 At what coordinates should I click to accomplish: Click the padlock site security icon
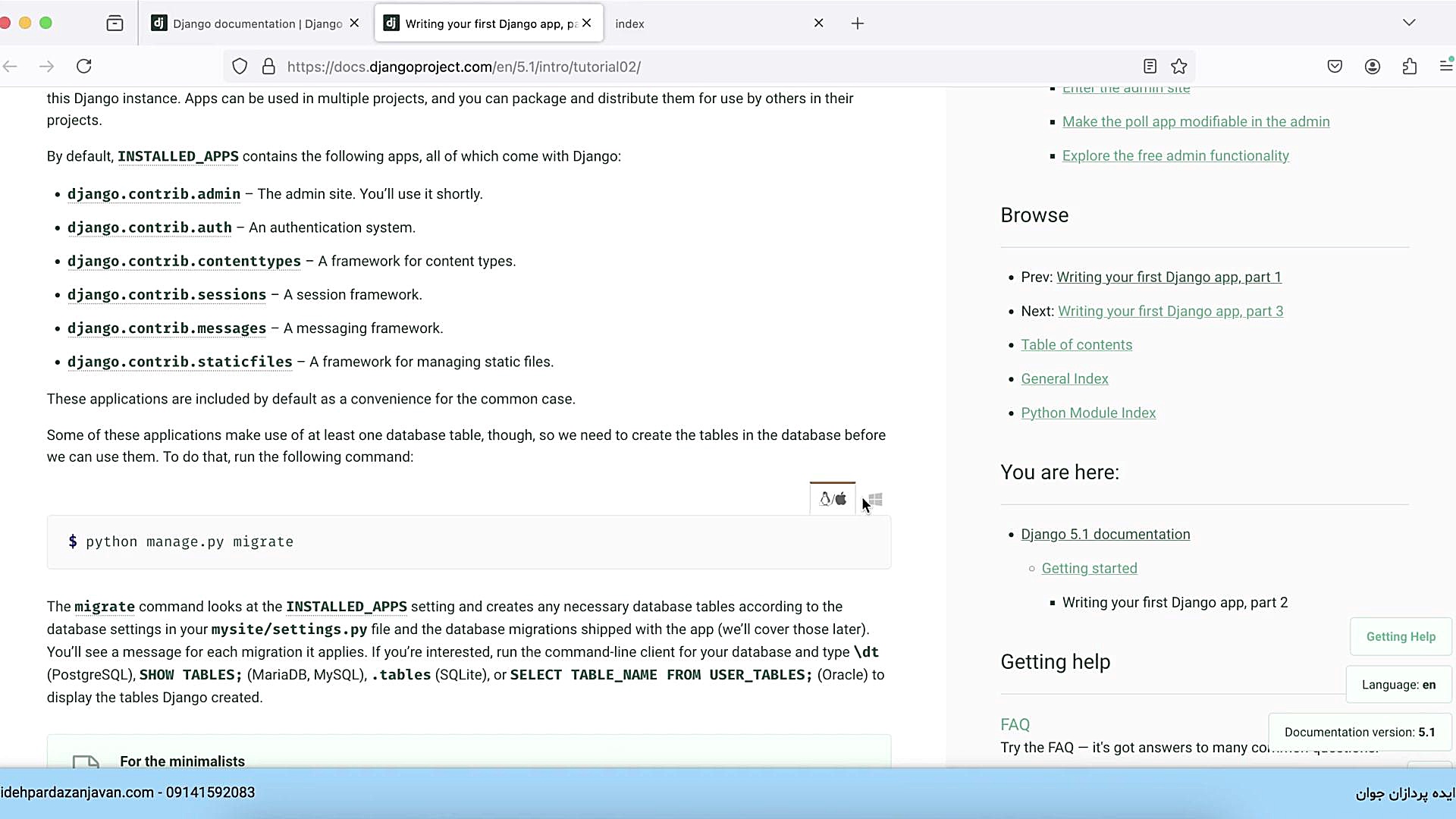point(268,67)
